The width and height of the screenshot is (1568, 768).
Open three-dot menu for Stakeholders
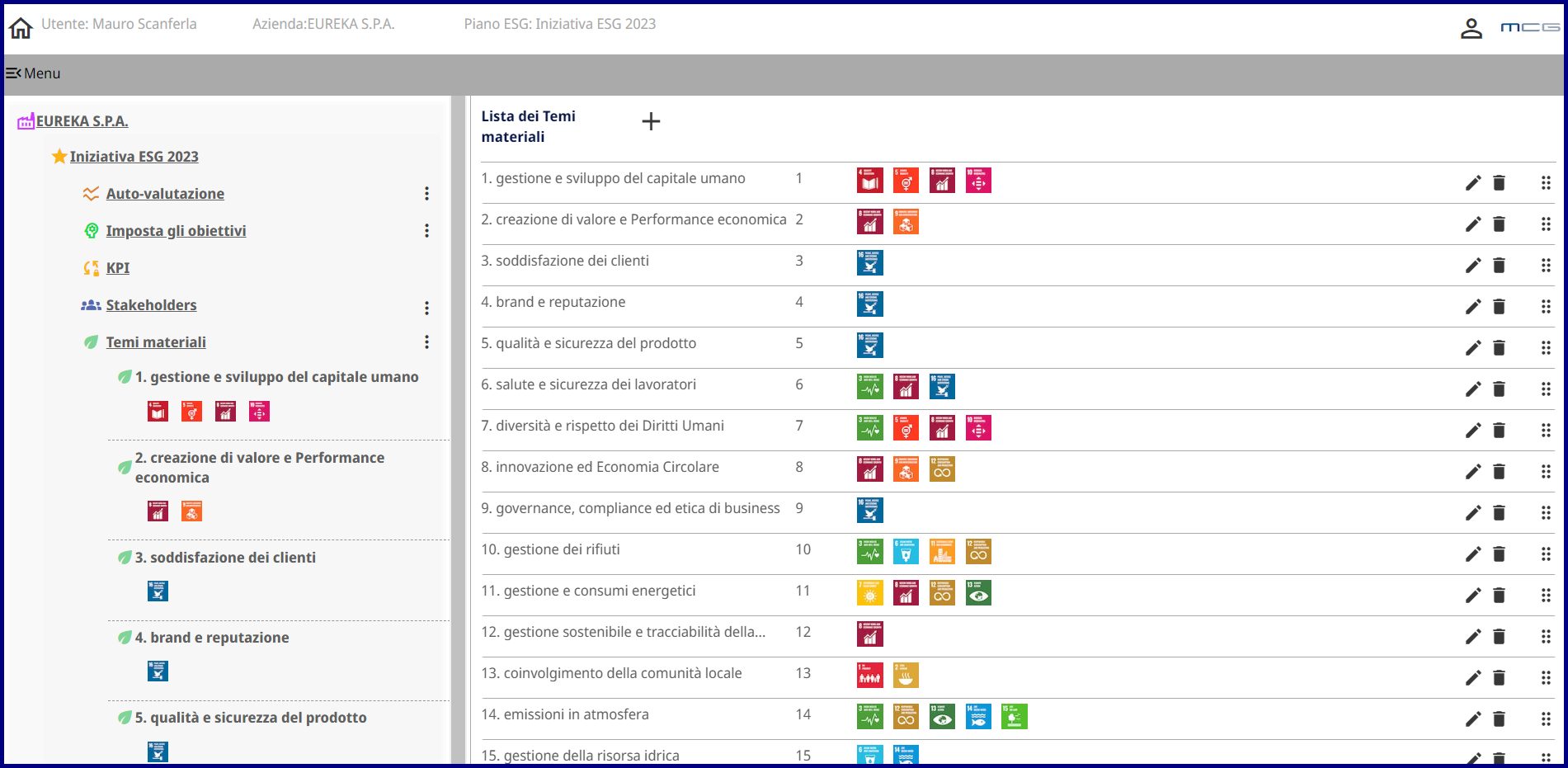click(x=426, y=308)
